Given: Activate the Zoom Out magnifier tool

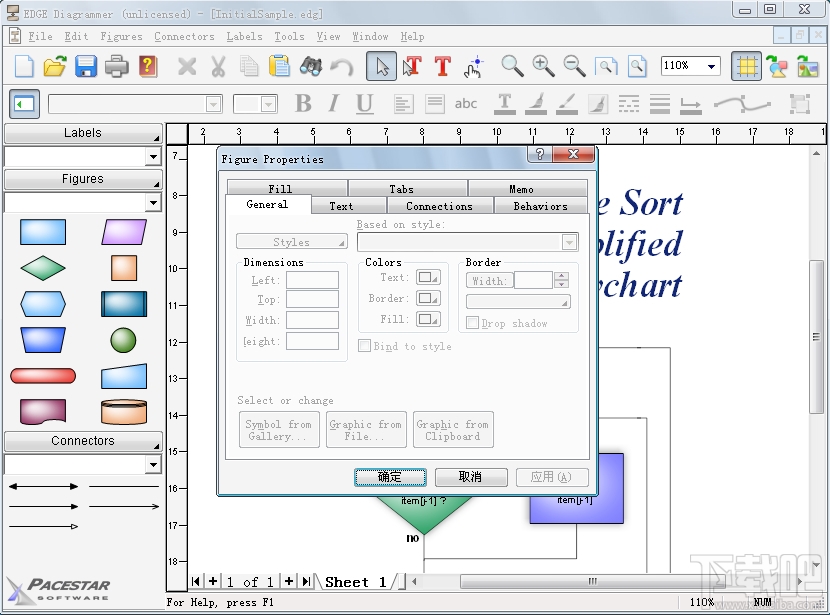Looking at the screenshot, I should click(x=573, y=66).
